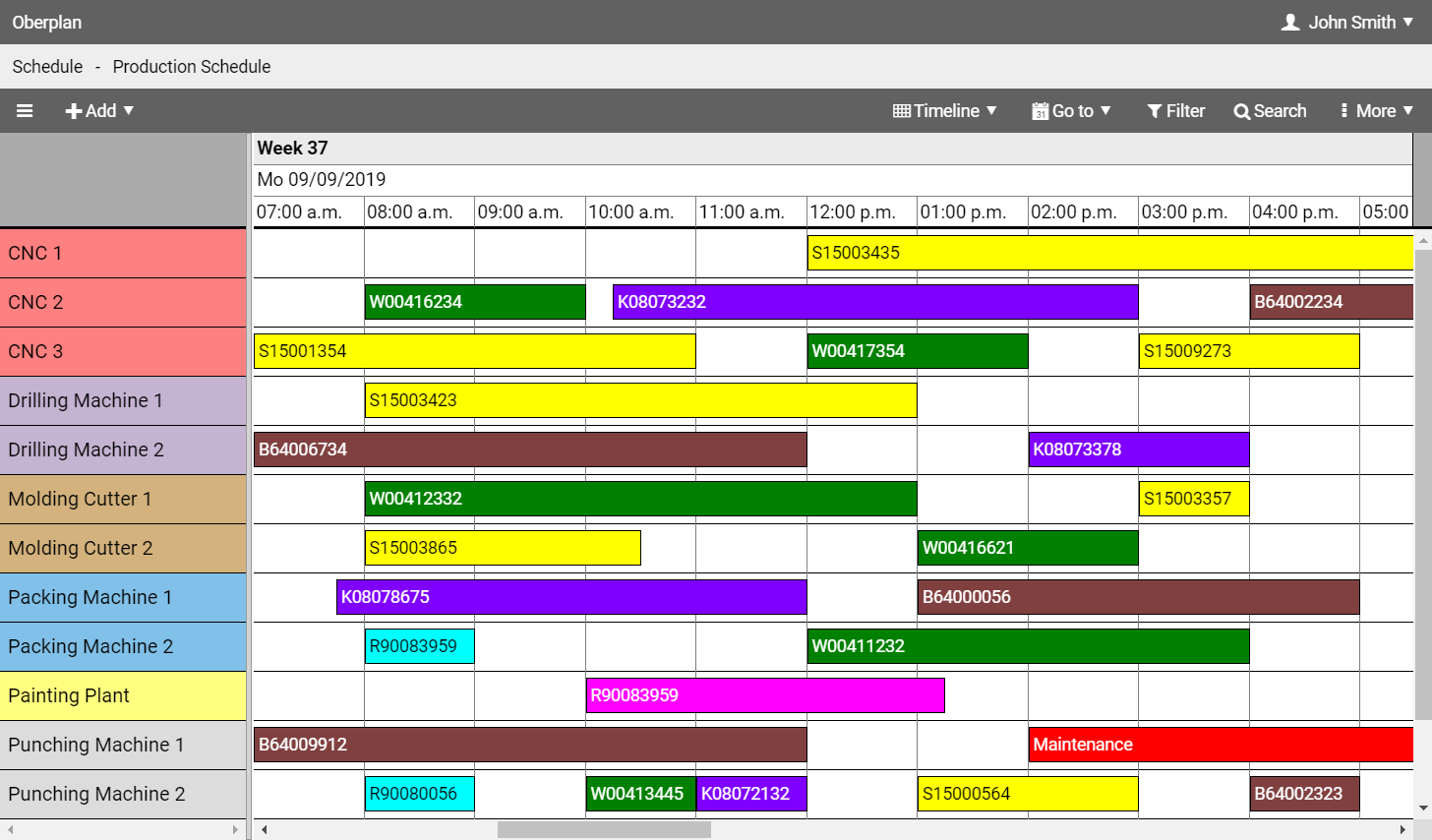Click Production Schedule breadcrumb
The width and height of the screenshot is (1432, 840).
[x=192, y=67]
